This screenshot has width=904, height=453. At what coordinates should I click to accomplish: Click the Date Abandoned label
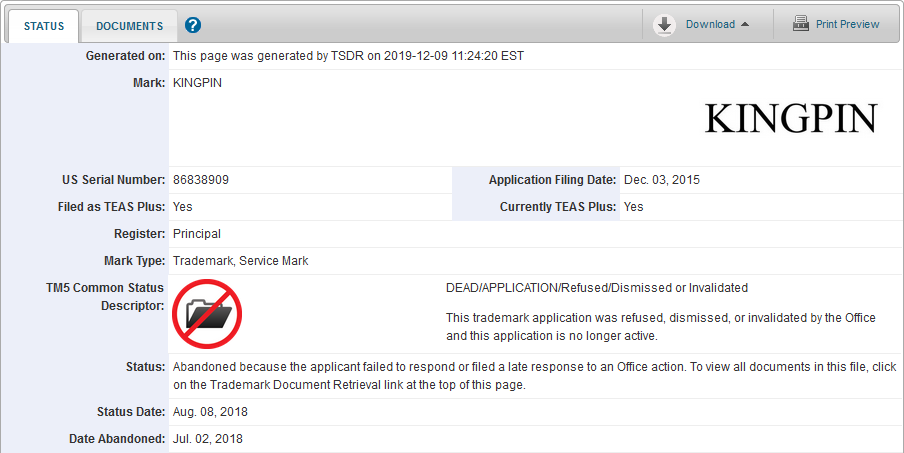coord(117,439)
